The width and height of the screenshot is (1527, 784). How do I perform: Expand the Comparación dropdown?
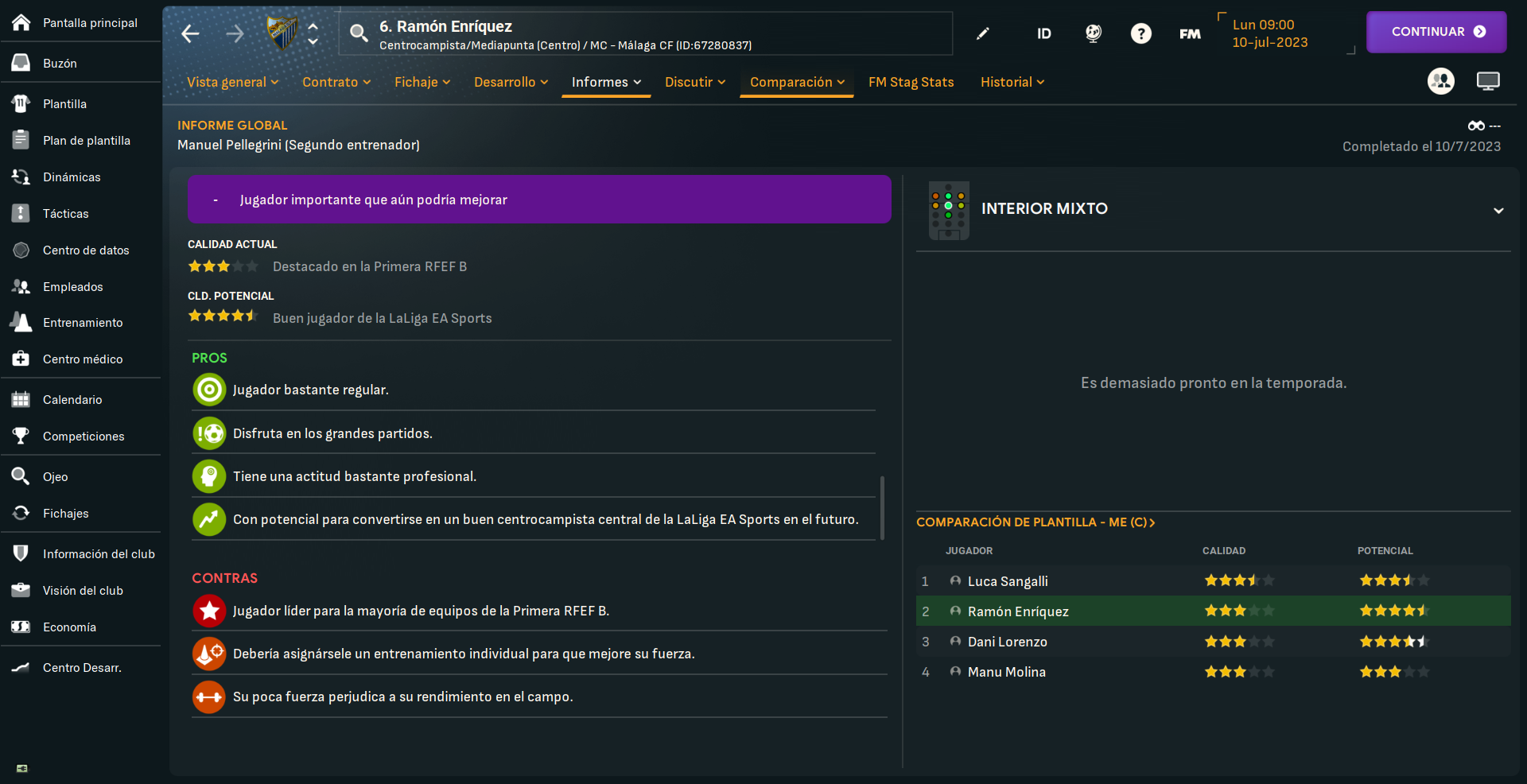(797, 82)
